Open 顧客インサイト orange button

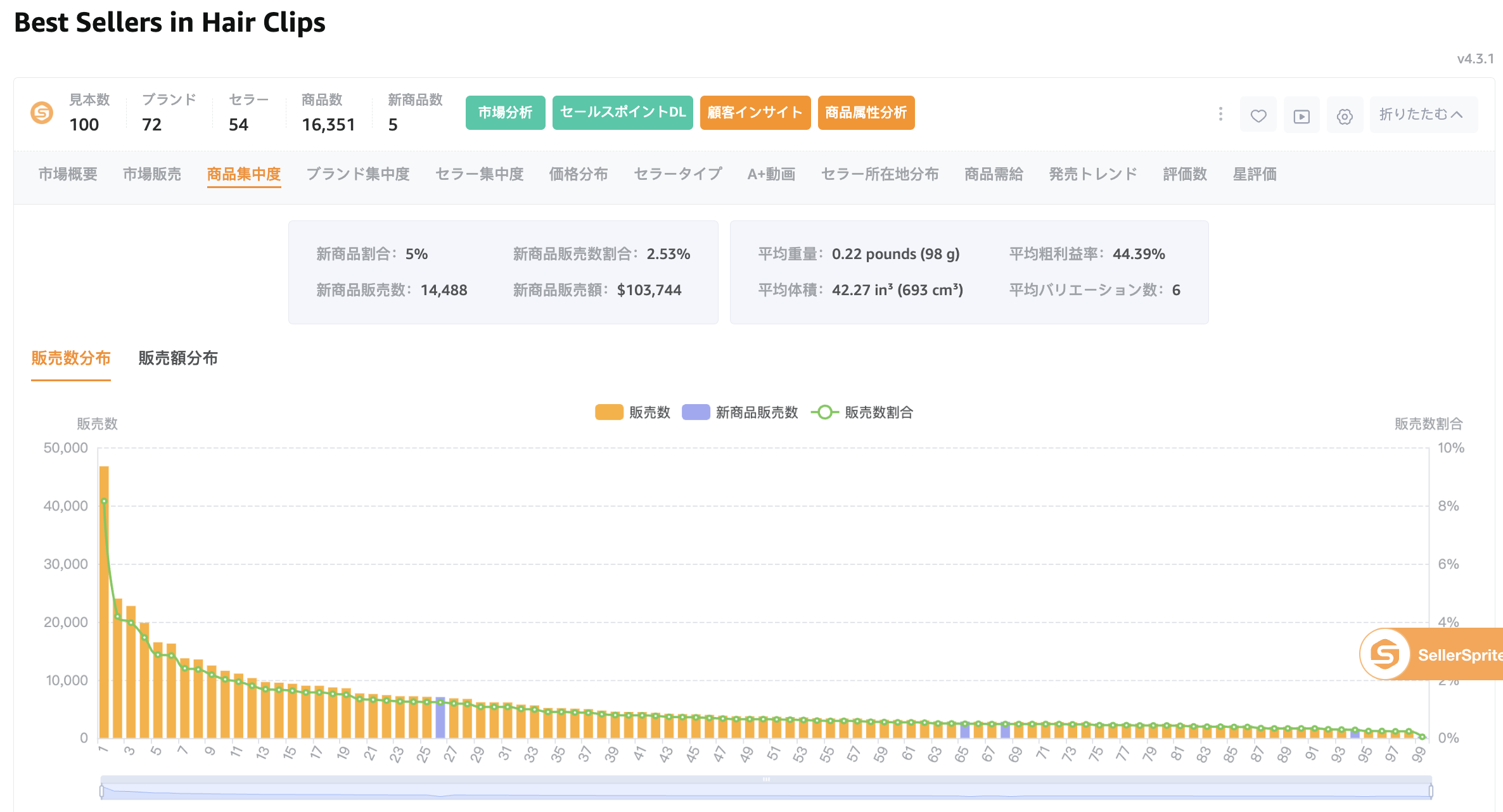[755, 113]
